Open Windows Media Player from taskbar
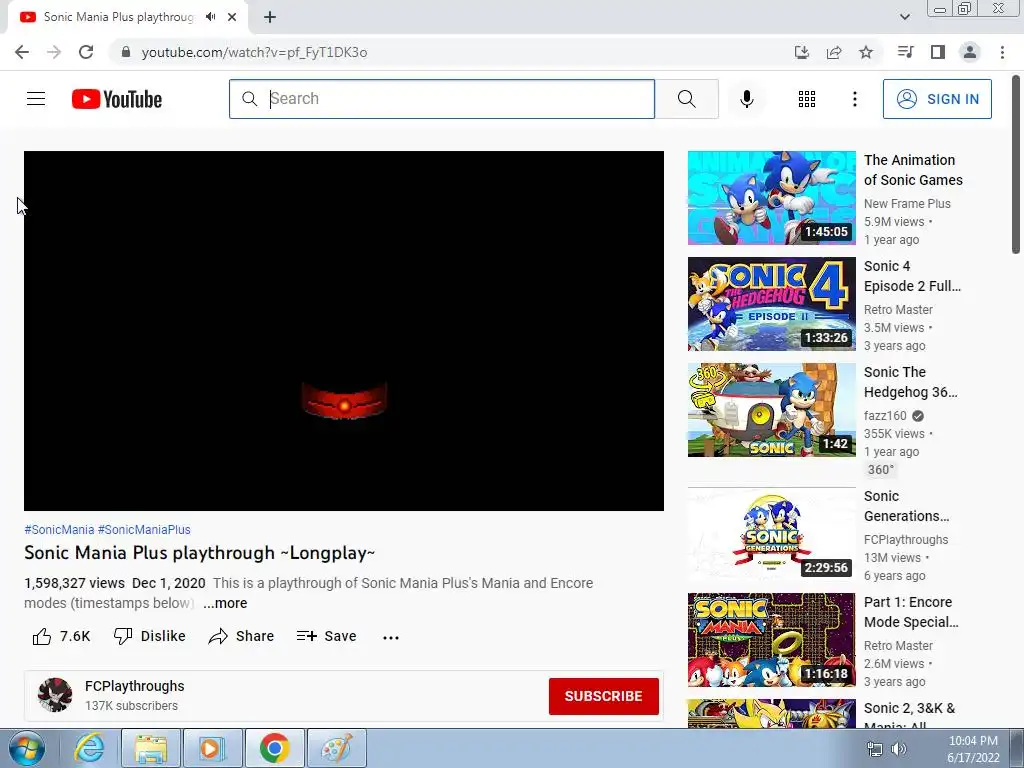Screen dimensions: 1024x768 coord(212,748)
